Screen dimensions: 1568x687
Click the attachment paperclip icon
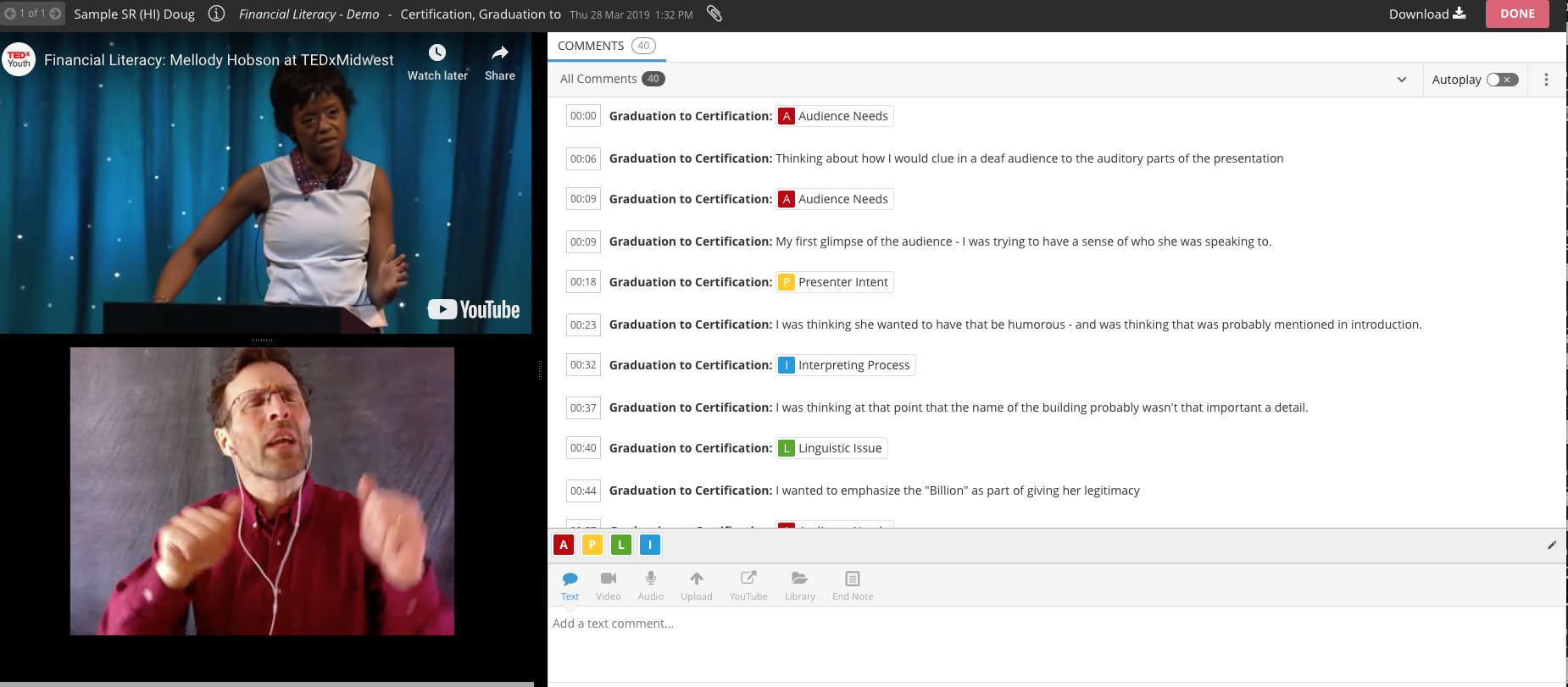(714, 14)
